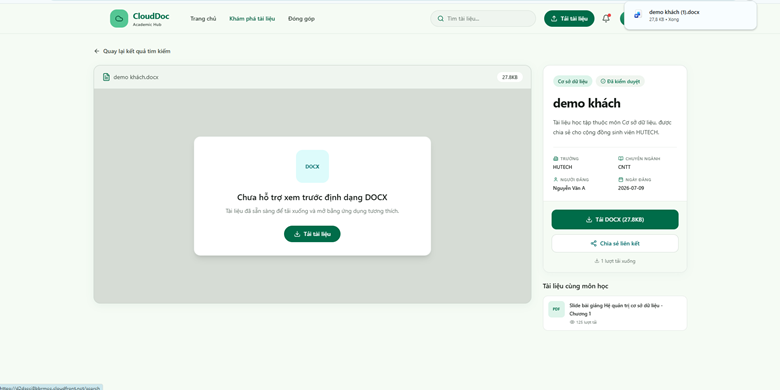
Task: Open Khám phá tài liệu menu item
Action: click(x=252, y=18)
